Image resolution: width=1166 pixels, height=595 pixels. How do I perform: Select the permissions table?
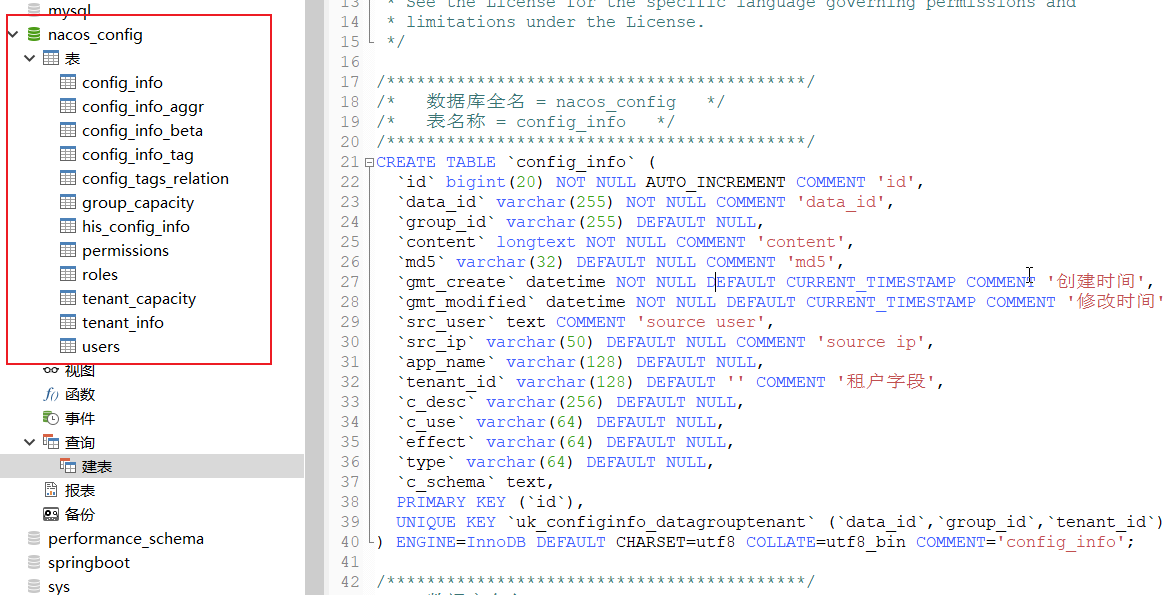tap(126, 251)
